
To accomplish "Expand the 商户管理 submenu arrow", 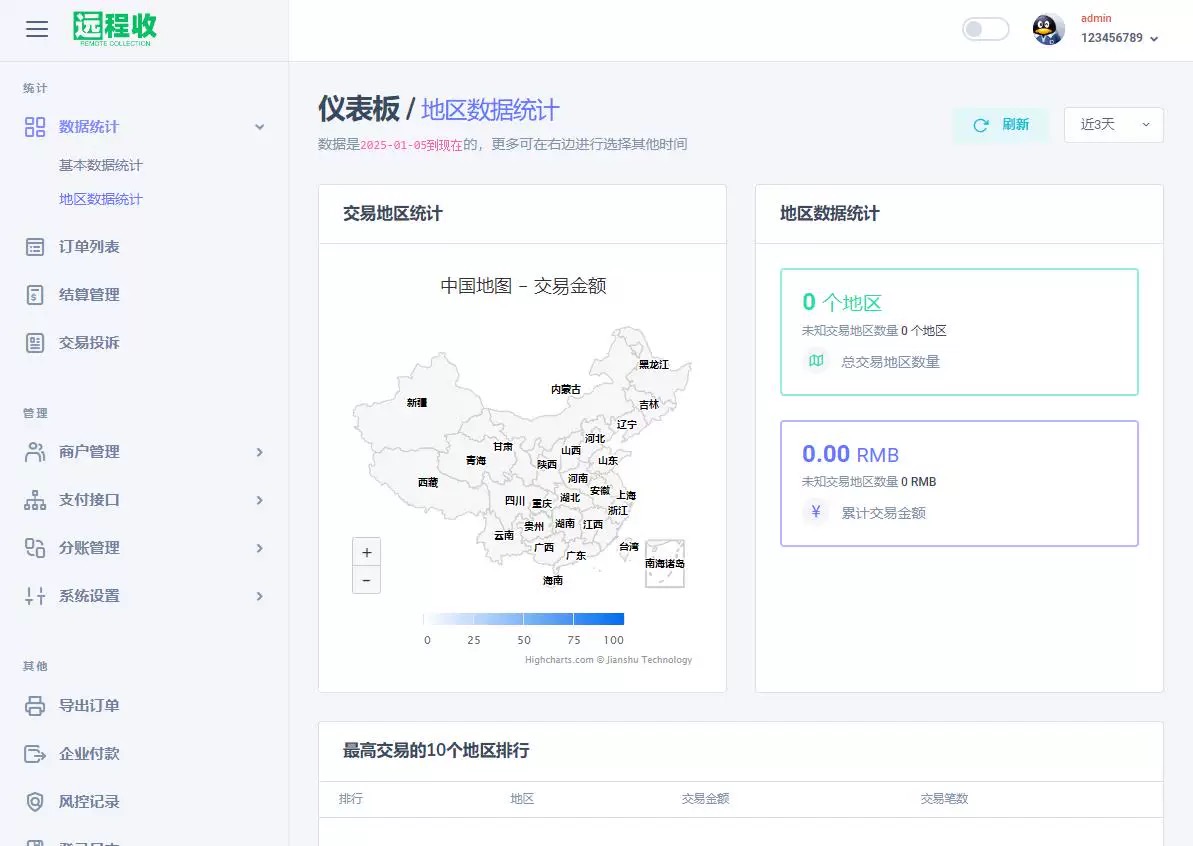I will 259,453.
